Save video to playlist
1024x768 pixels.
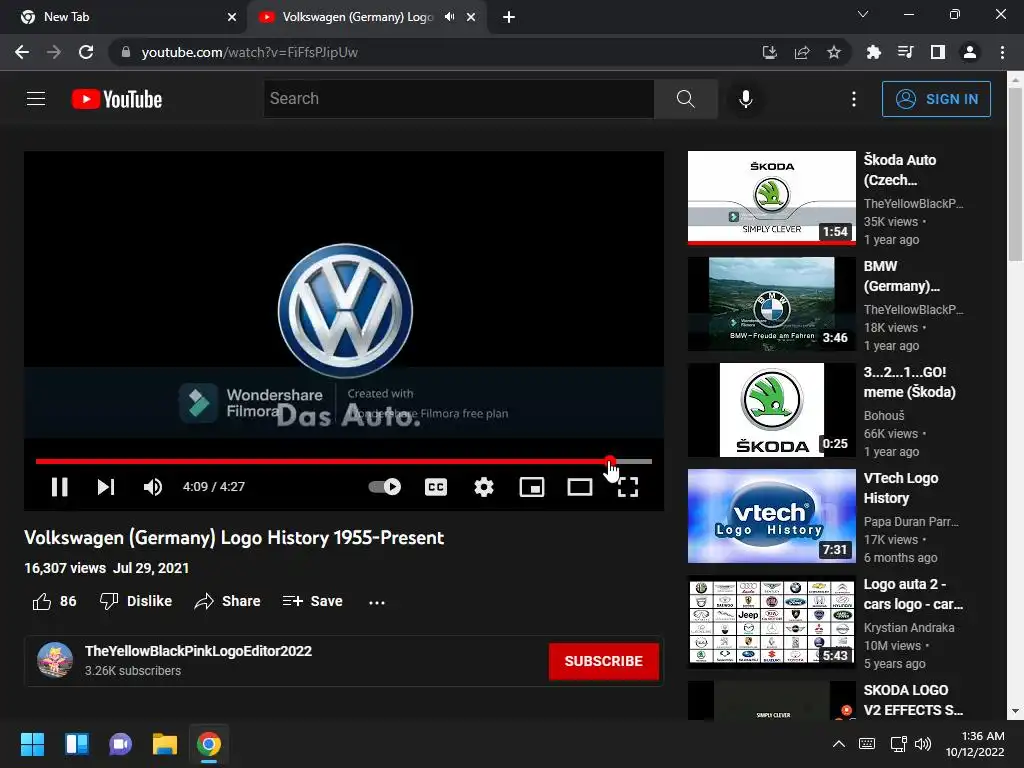coord(313,601)
